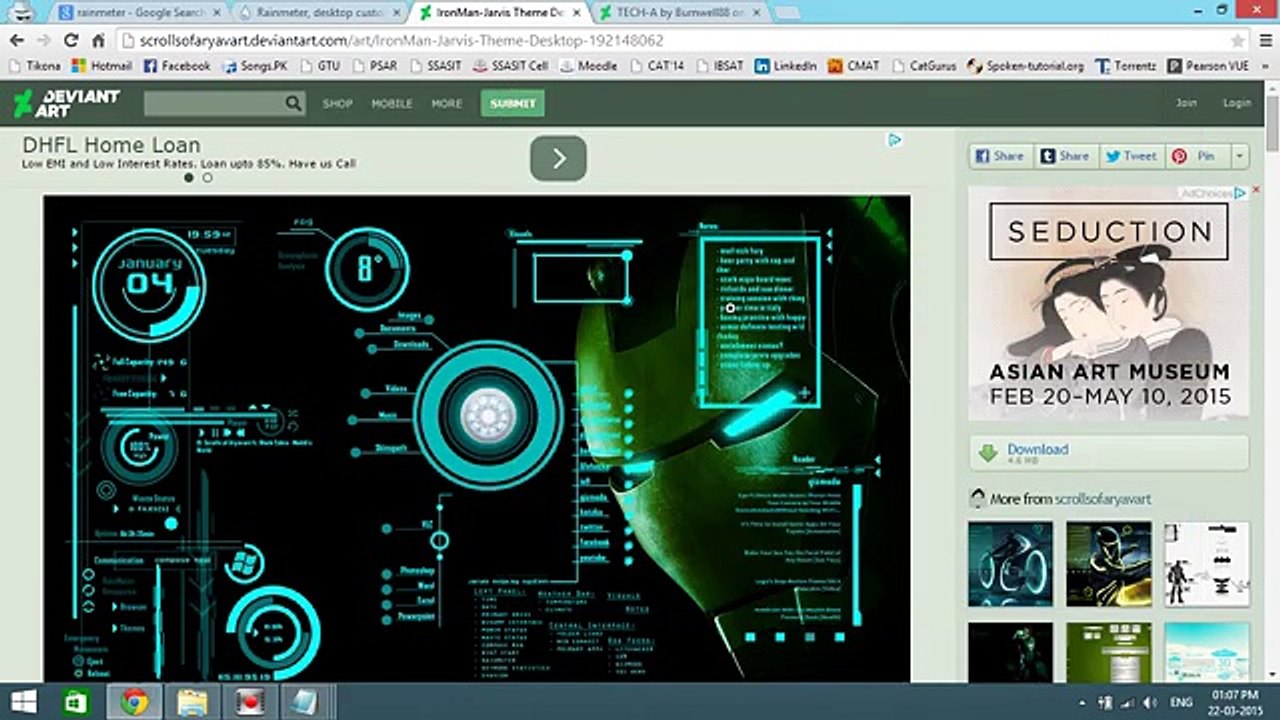Image resolution: width=1280 pixels, height=720 pixels.
Task: Click the Pinterest Pin button
Action: pos(1196,156)
